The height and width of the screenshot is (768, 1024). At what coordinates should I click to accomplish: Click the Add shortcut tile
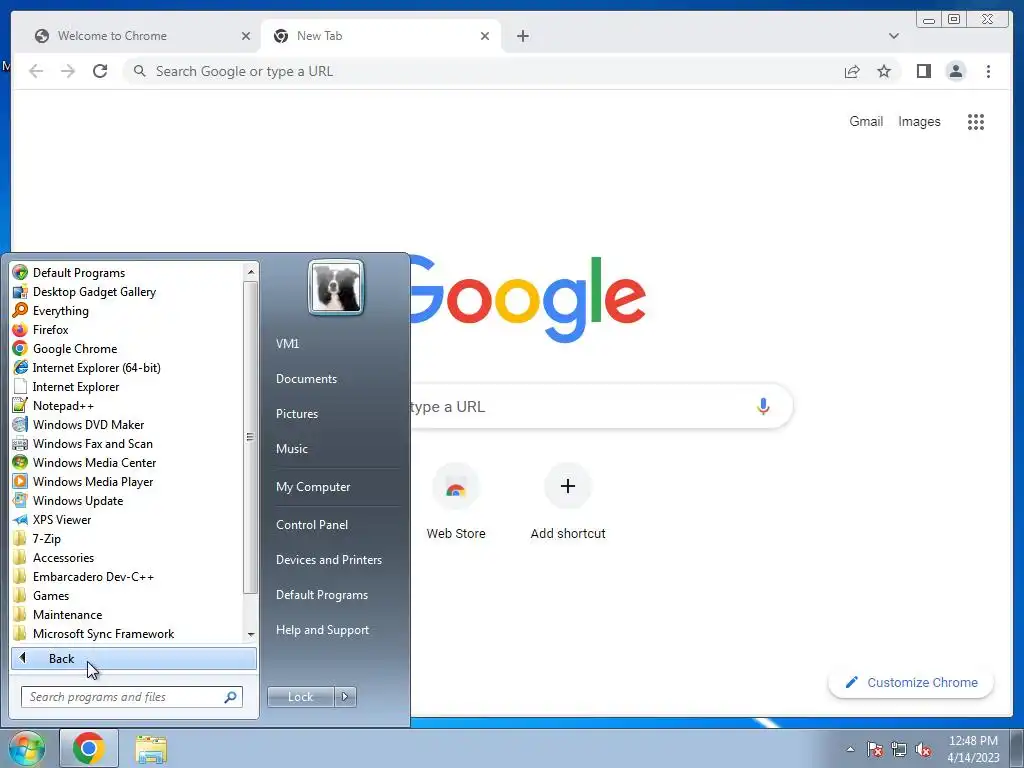click(568, 502)
